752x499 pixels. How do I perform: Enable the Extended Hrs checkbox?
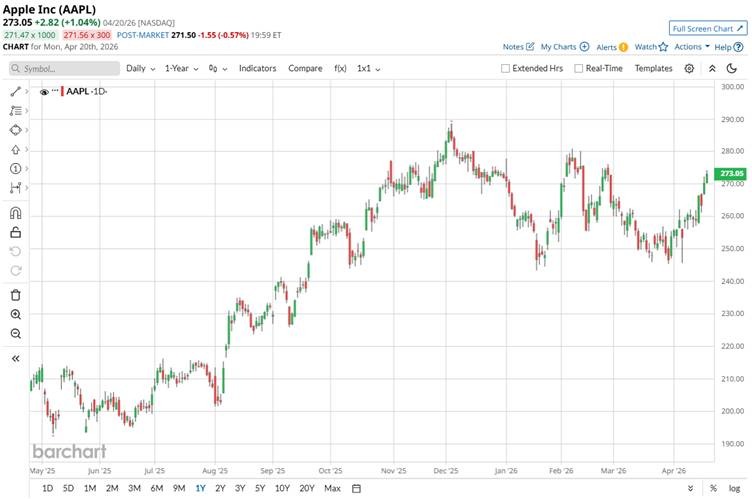(506, 68)
